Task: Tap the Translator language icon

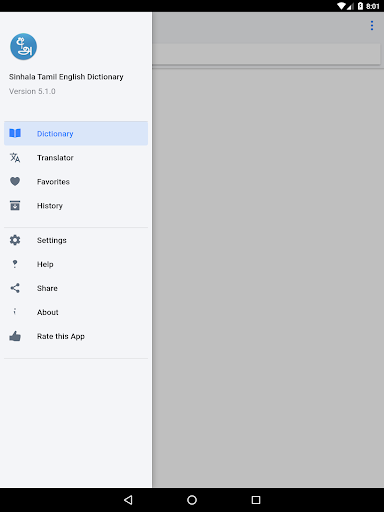Action: click(15, 157)
